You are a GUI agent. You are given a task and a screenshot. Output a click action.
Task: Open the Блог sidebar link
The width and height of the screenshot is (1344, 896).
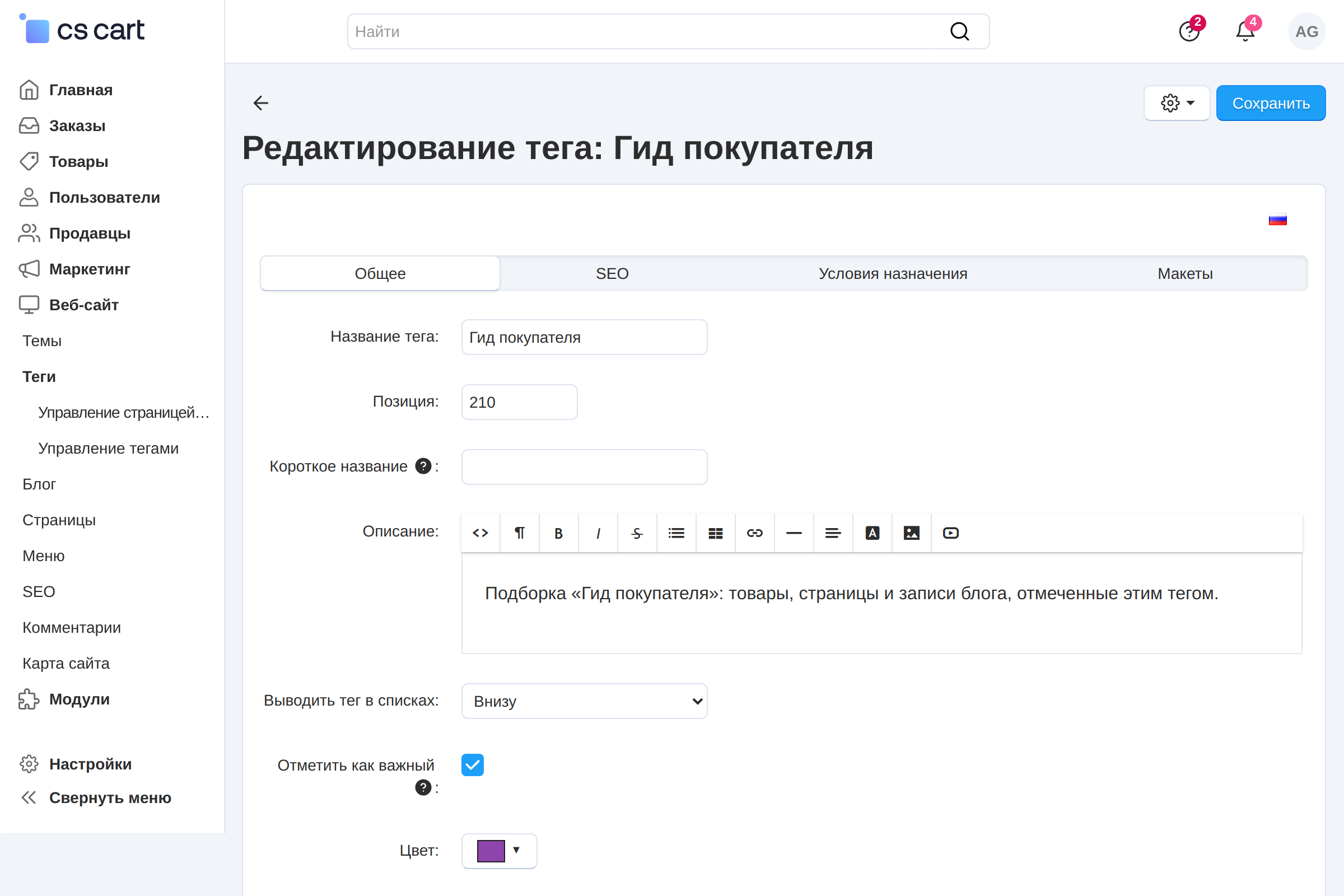click(x=39, y=484)
